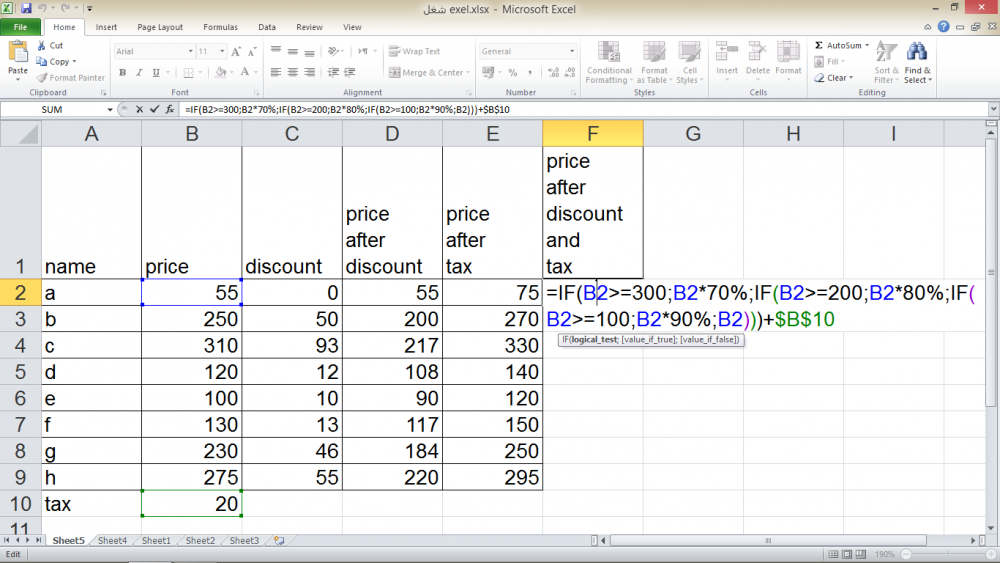Switch to the Data tab

pos(267,27)
